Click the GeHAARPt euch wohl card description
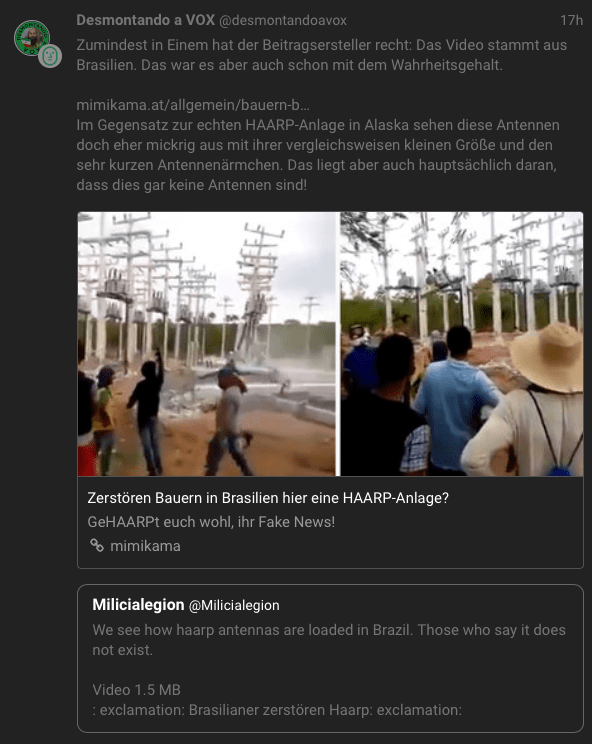The width and height of the screenshot is (592, 744). (211, 522)
